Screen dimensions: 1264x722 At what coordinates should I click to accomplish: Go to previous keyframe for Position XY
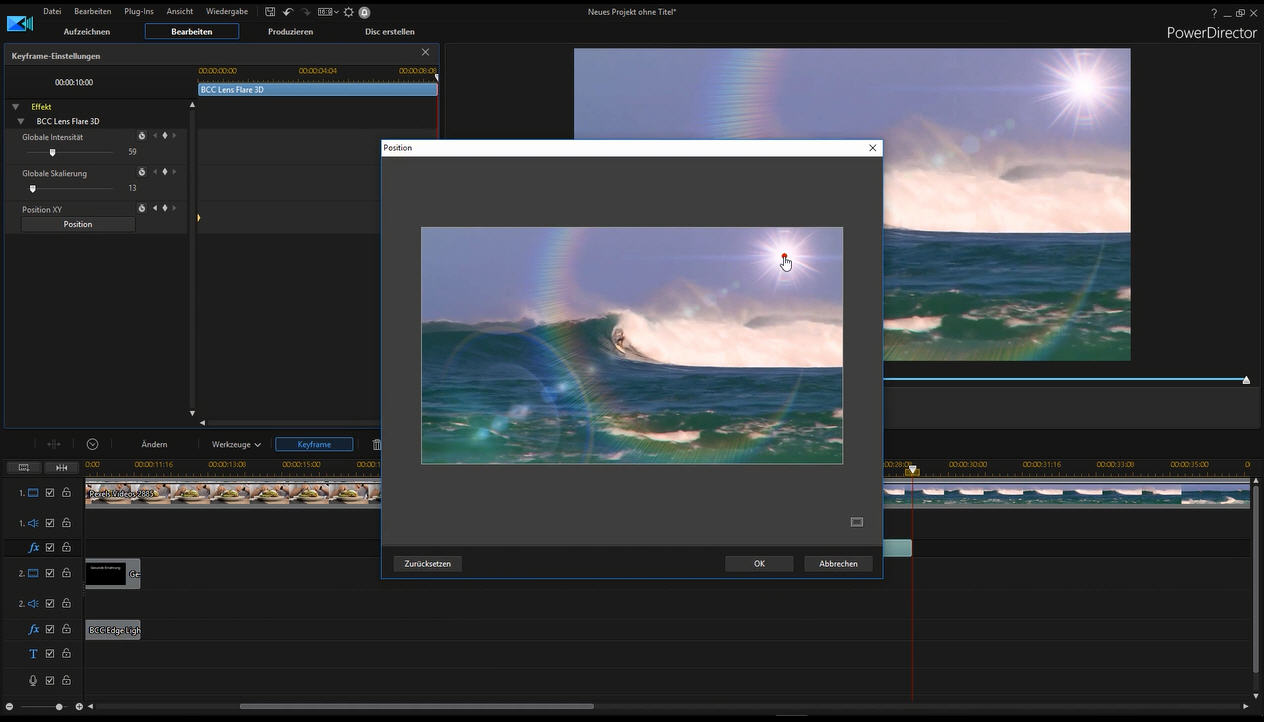point(155,208)
